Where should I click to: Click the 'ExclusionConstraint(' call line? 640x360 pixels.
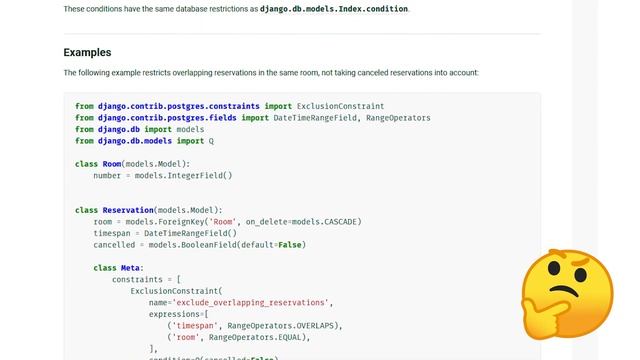[176, 291]
